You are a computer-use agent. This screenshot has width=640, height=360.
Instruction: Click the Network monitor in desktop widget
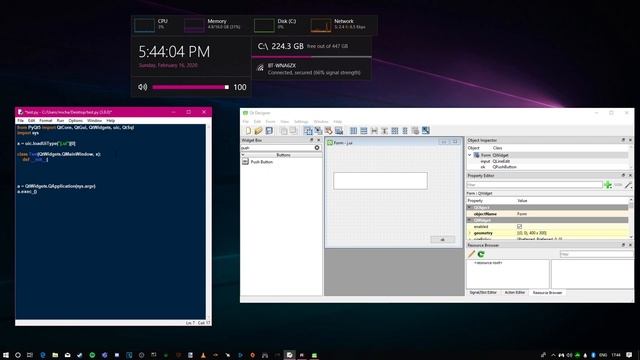[x=339, y=24]
